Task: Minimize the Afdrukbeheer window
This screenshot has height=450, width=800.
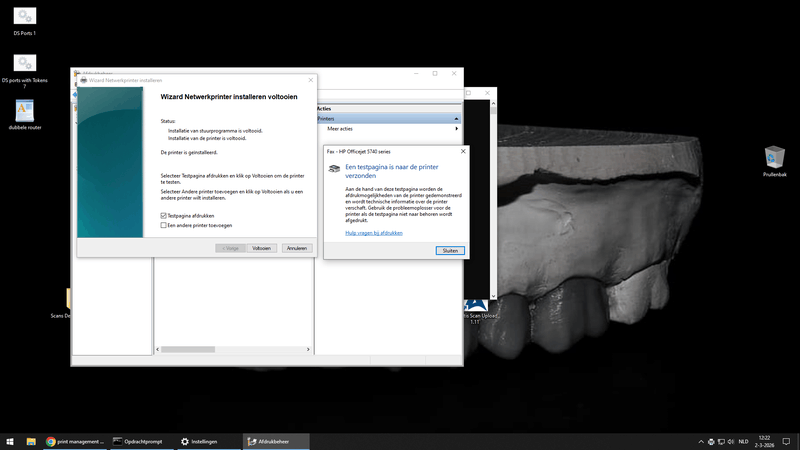Action: [416, 73]
